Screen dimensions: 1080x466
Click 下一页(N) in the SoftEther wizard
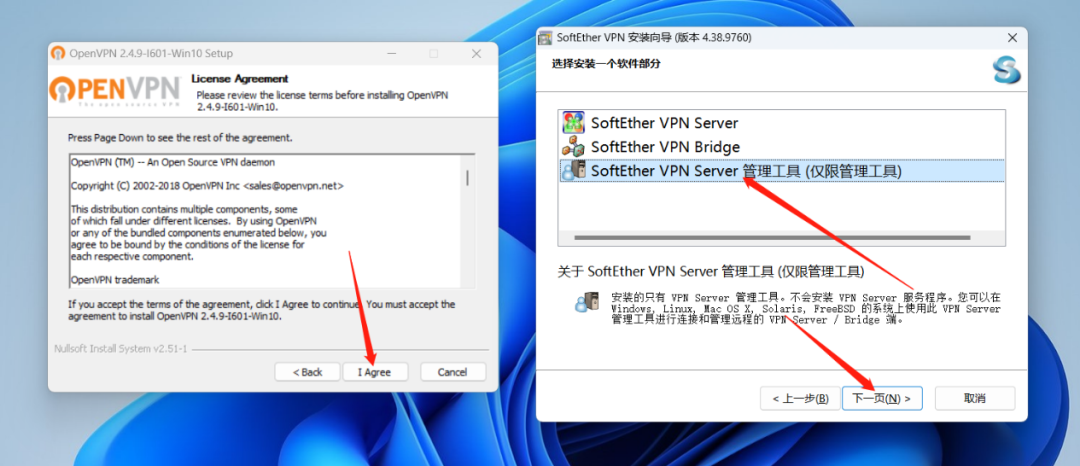[882, 398]
